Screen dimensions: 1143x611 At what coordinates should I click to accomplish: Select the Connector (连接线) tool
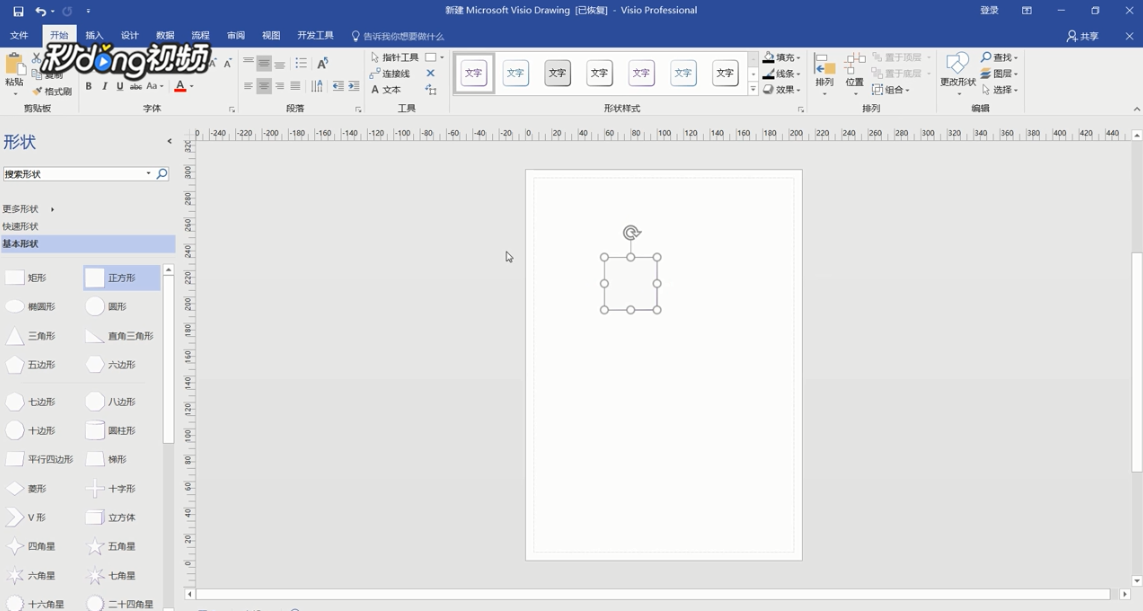pos(390,74)
